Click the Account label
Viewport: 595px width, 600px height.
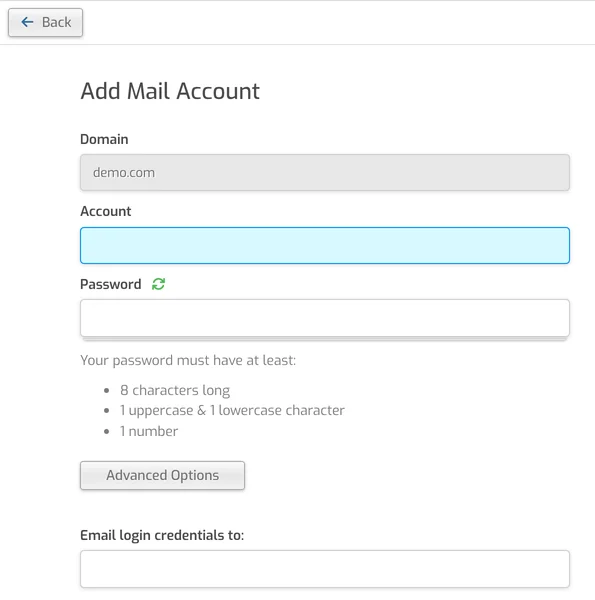106,211
